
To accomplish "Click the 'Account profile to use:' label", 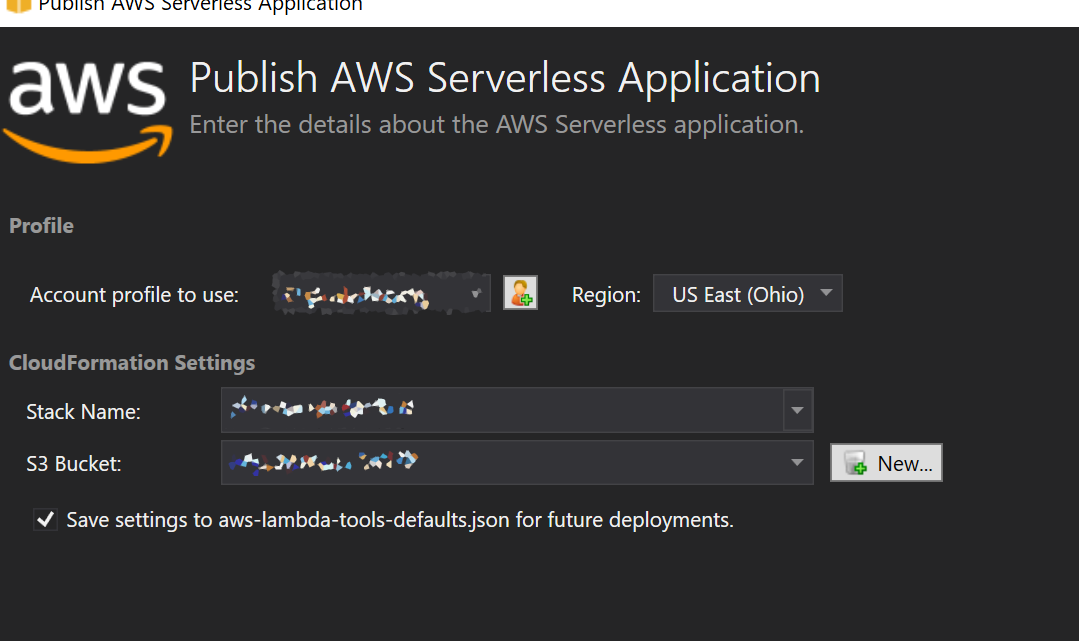I will (134, 295).
